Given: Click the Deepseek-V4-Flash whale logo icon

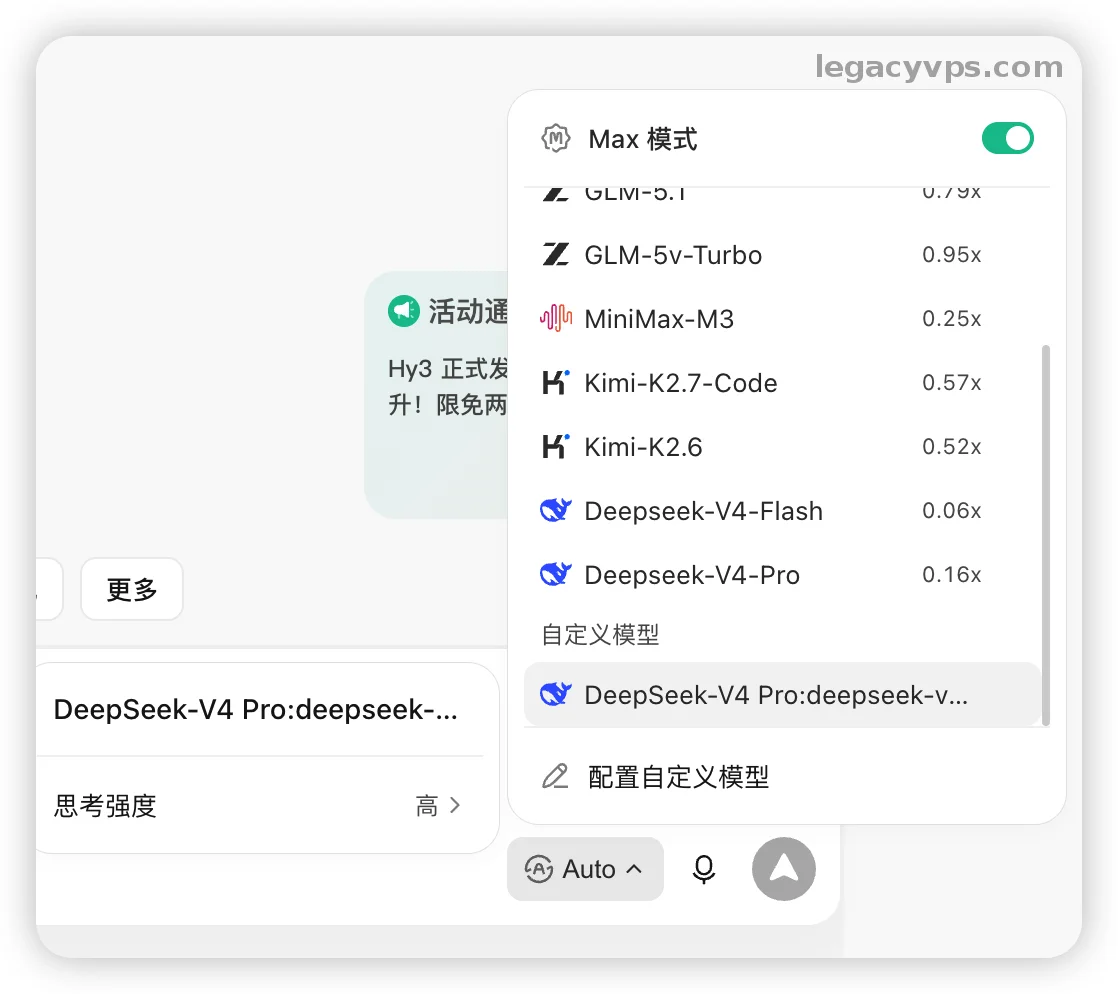Looking at the screenshot, I should coord(555,511).
